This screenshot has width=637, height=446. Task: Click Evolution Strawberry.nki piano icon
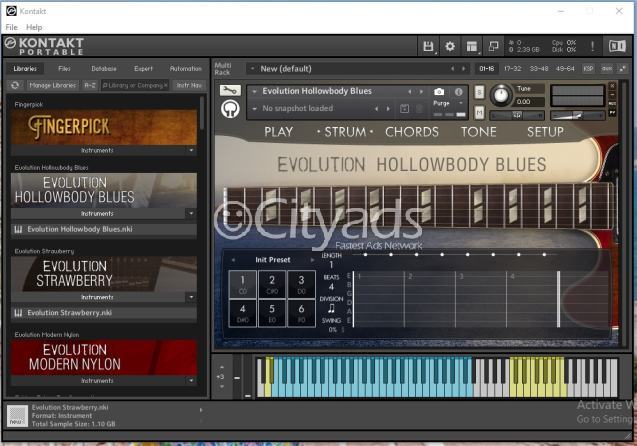pyautogui.click(x=18, y=313)
